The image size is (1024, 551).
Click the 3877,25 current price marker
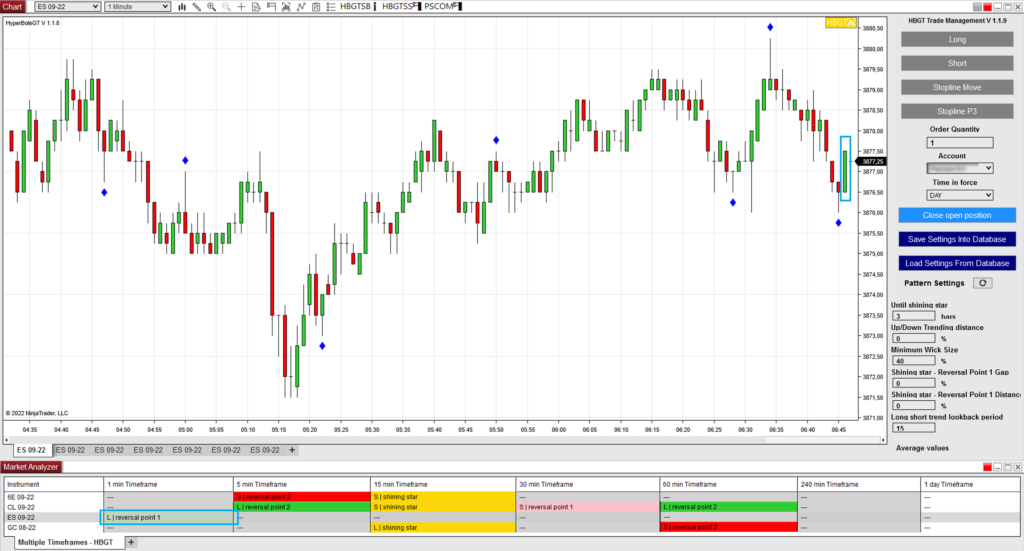[x=872, y=161]
